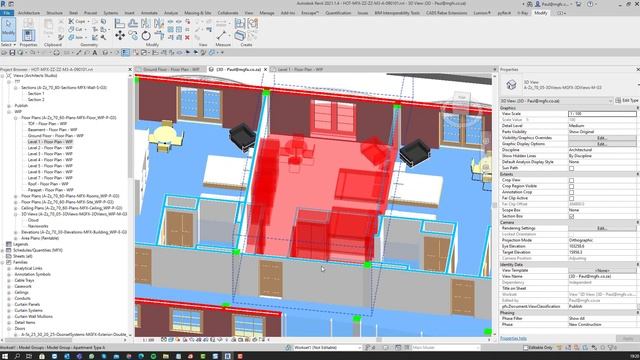Toggle the Crop Region Visible checkbox

[571, 186]
